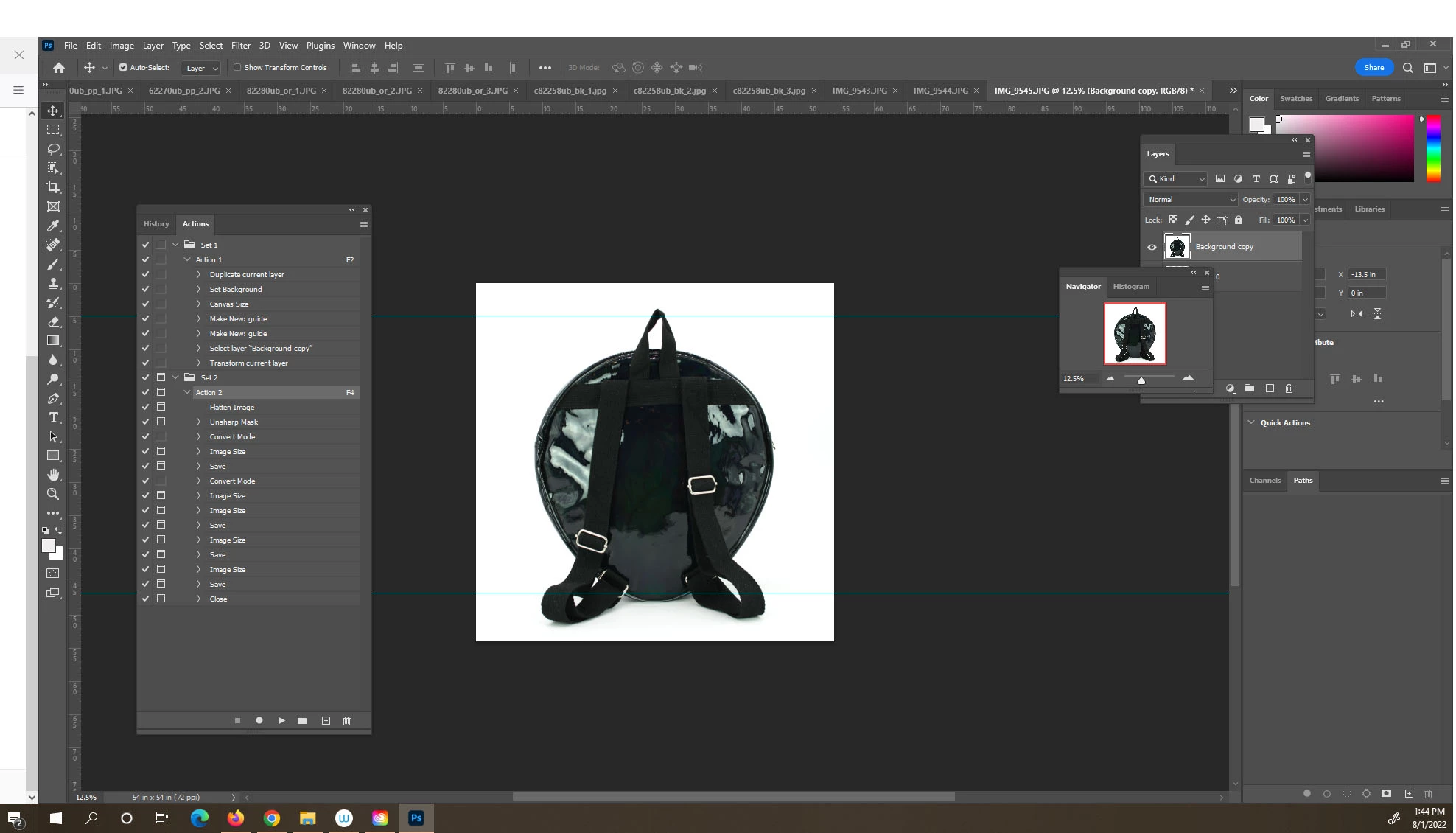Click the Share button

pos(1373,67)
